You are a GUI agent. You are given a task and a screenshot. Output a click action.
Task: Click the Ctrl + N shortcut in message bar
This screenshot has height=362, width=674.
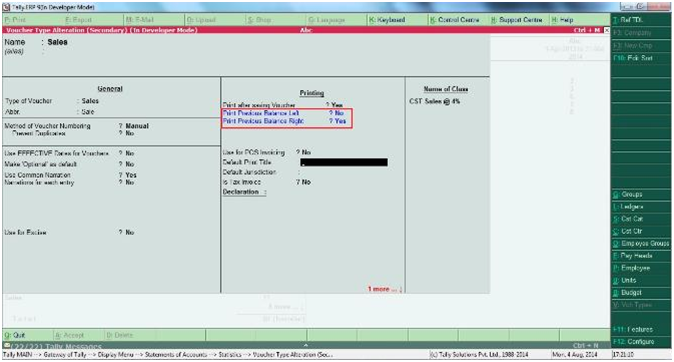tap(585, 346)
